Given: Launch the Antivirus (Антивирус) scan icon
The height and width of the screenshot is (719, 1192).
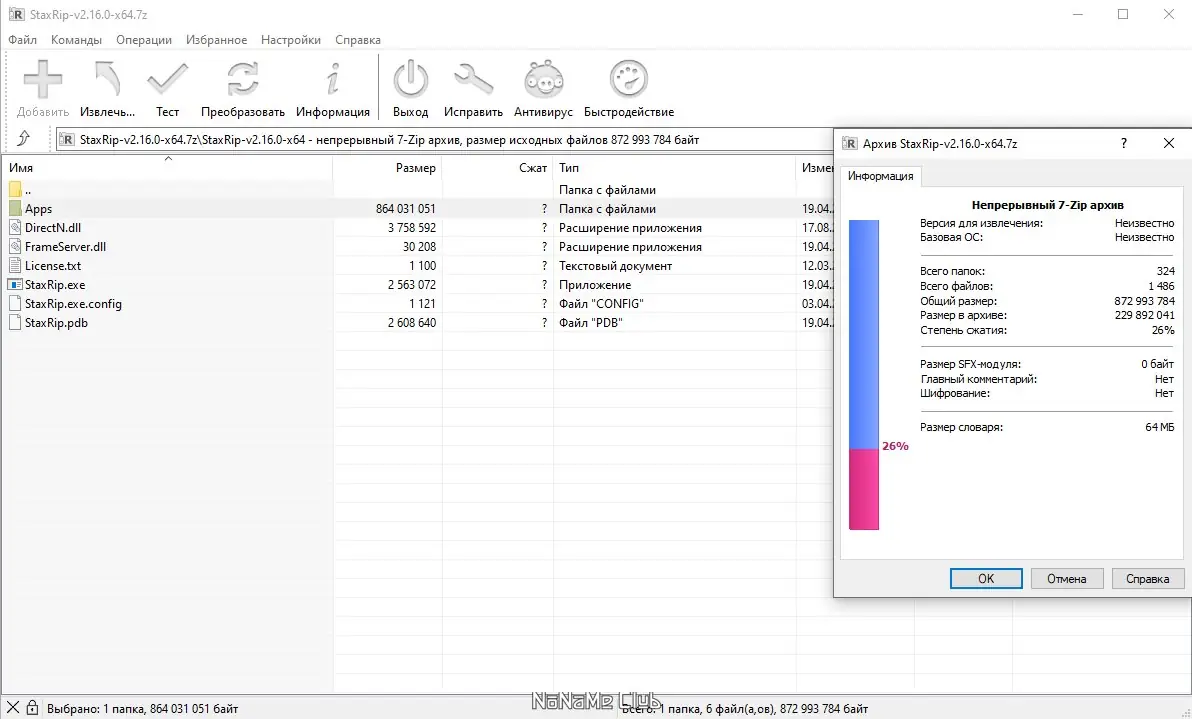Looking at the screenshot, I should click(544, 80).
